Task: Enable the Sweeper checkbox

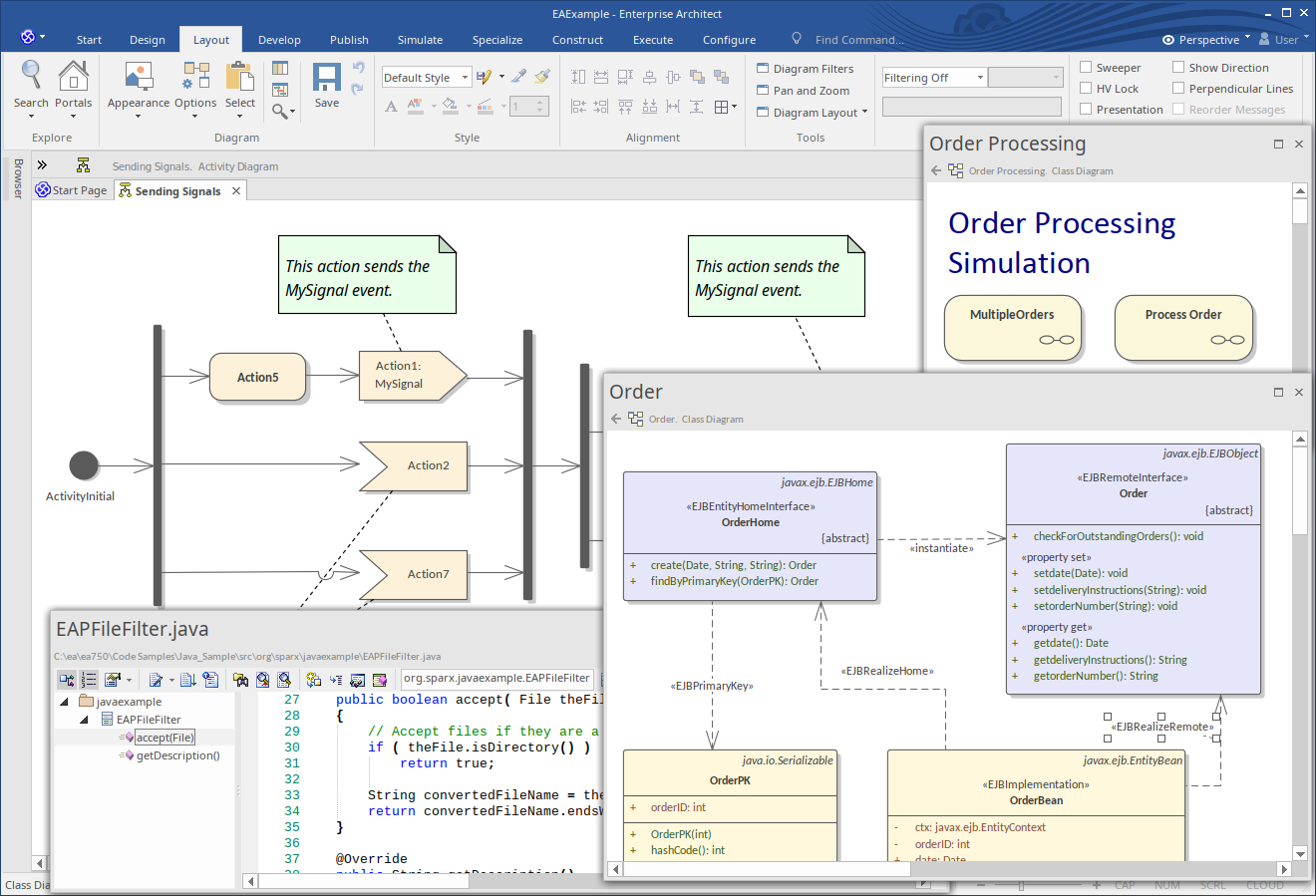Action: [1087, 68]
